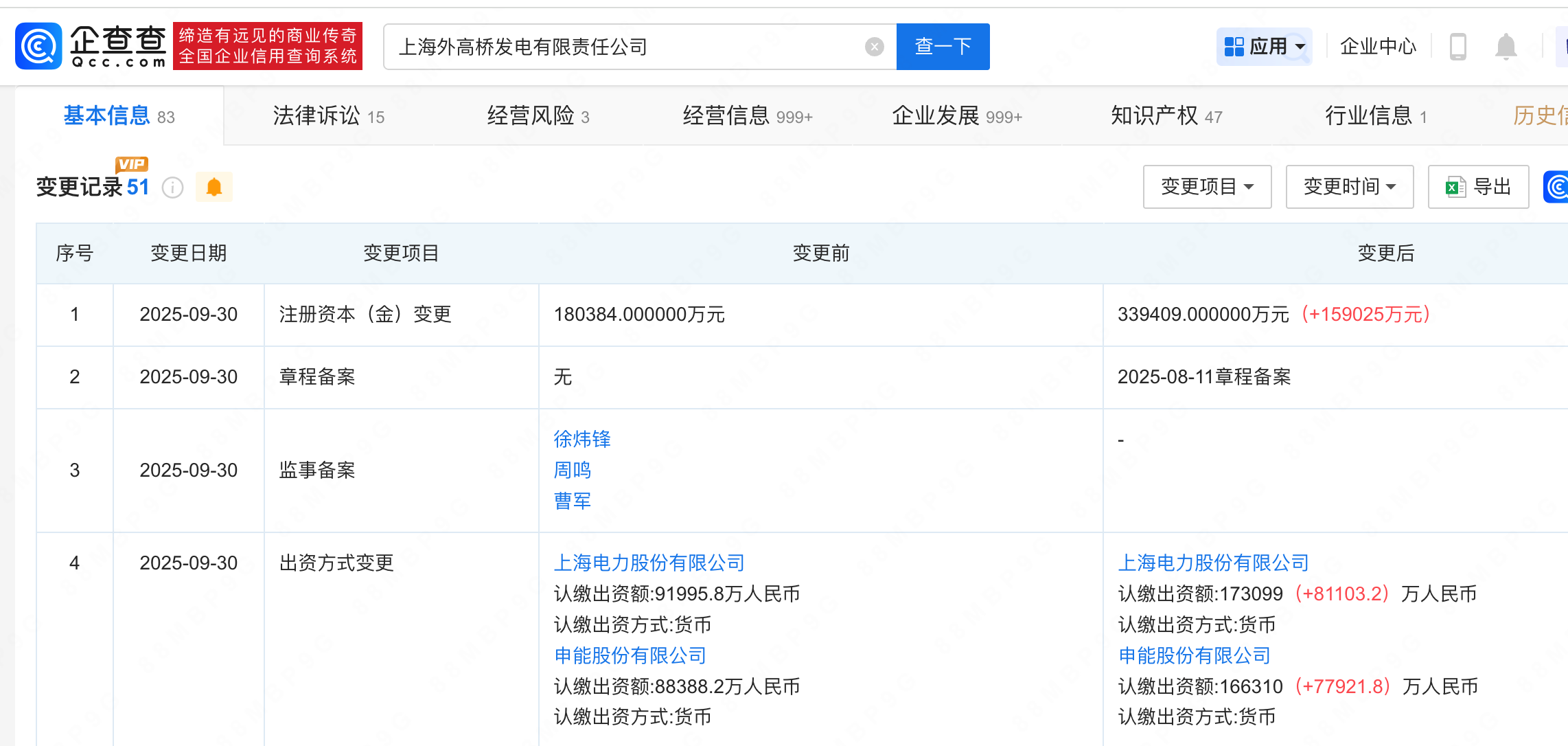This screenshot has height=746, width=1568.
Task: Toggle the orange change-alert bell
Action: point(214,187)
